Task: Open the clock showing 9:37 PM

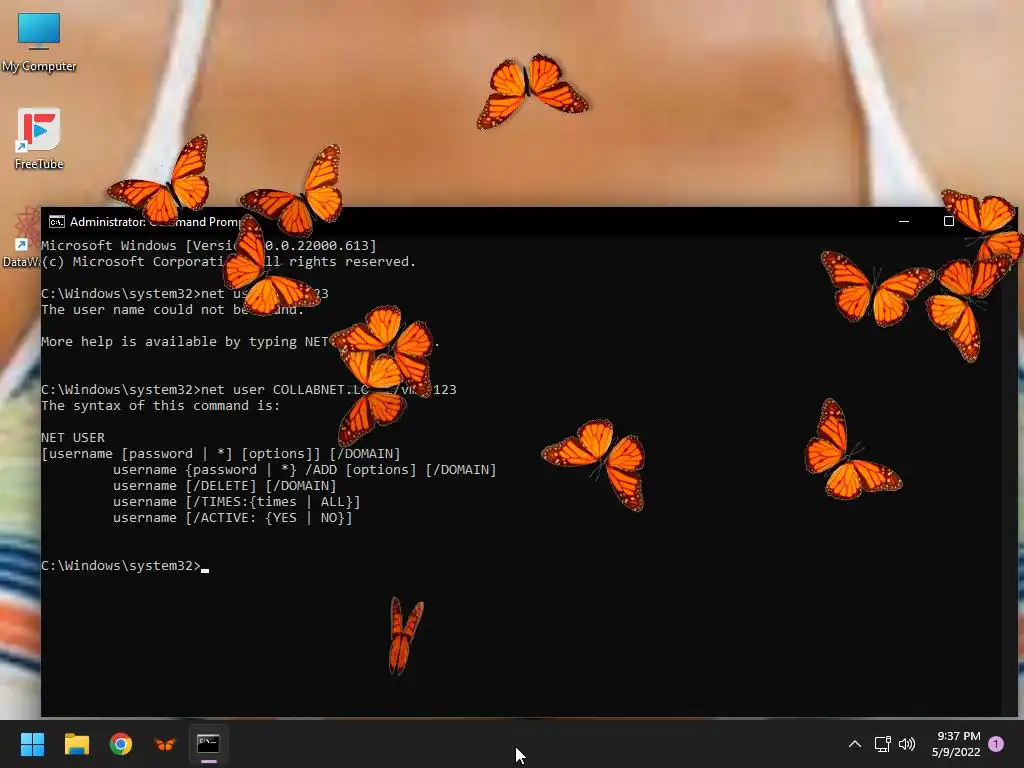Action: 956,744
